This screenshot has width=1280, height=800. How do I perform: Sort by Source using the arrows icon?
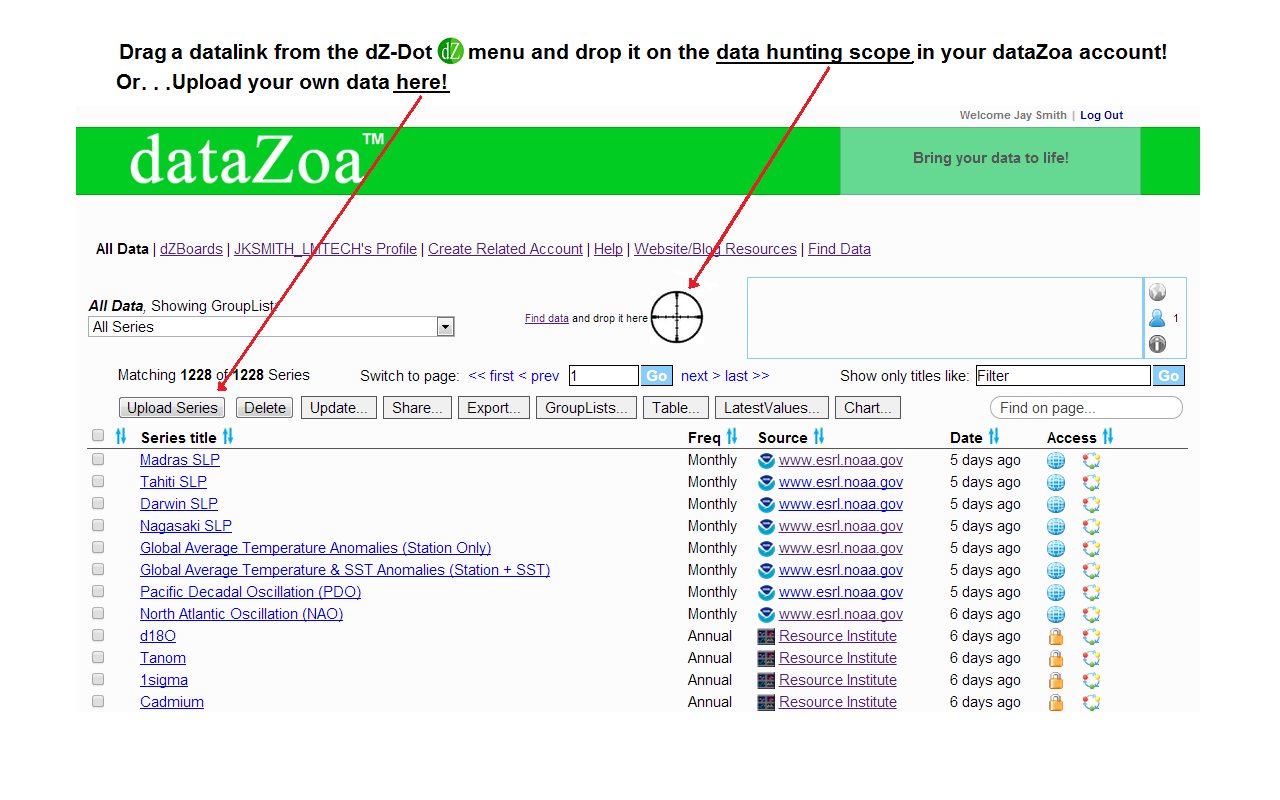[819, 436]
